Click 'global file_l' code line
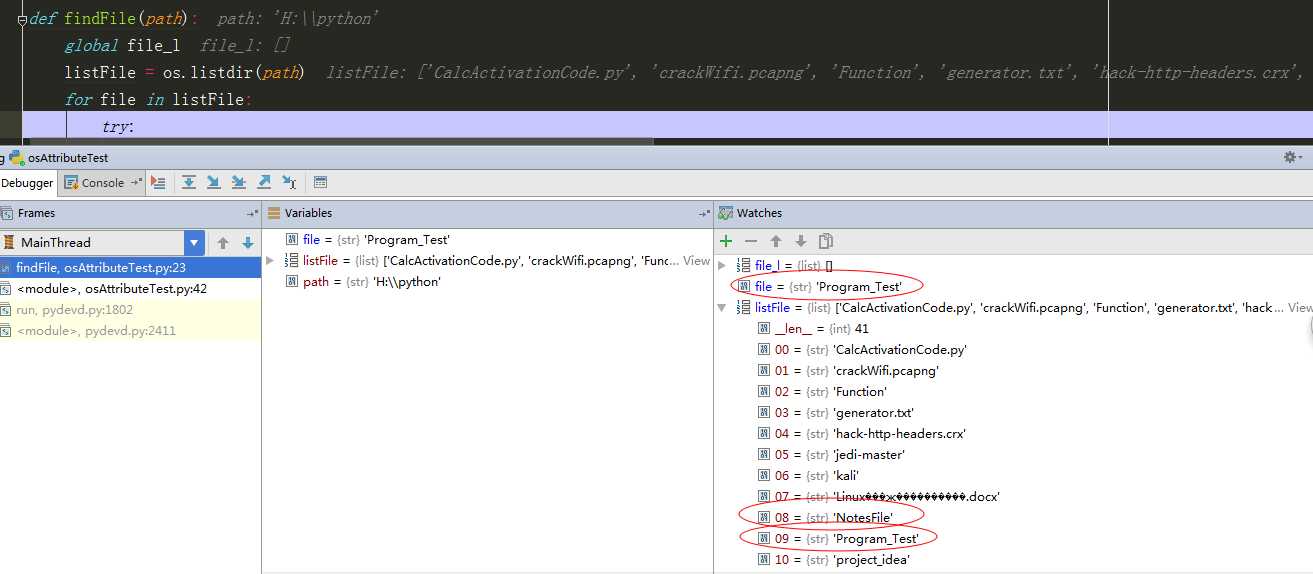The width and height of the screenshot is (1313, 574). tap(122, 45)
